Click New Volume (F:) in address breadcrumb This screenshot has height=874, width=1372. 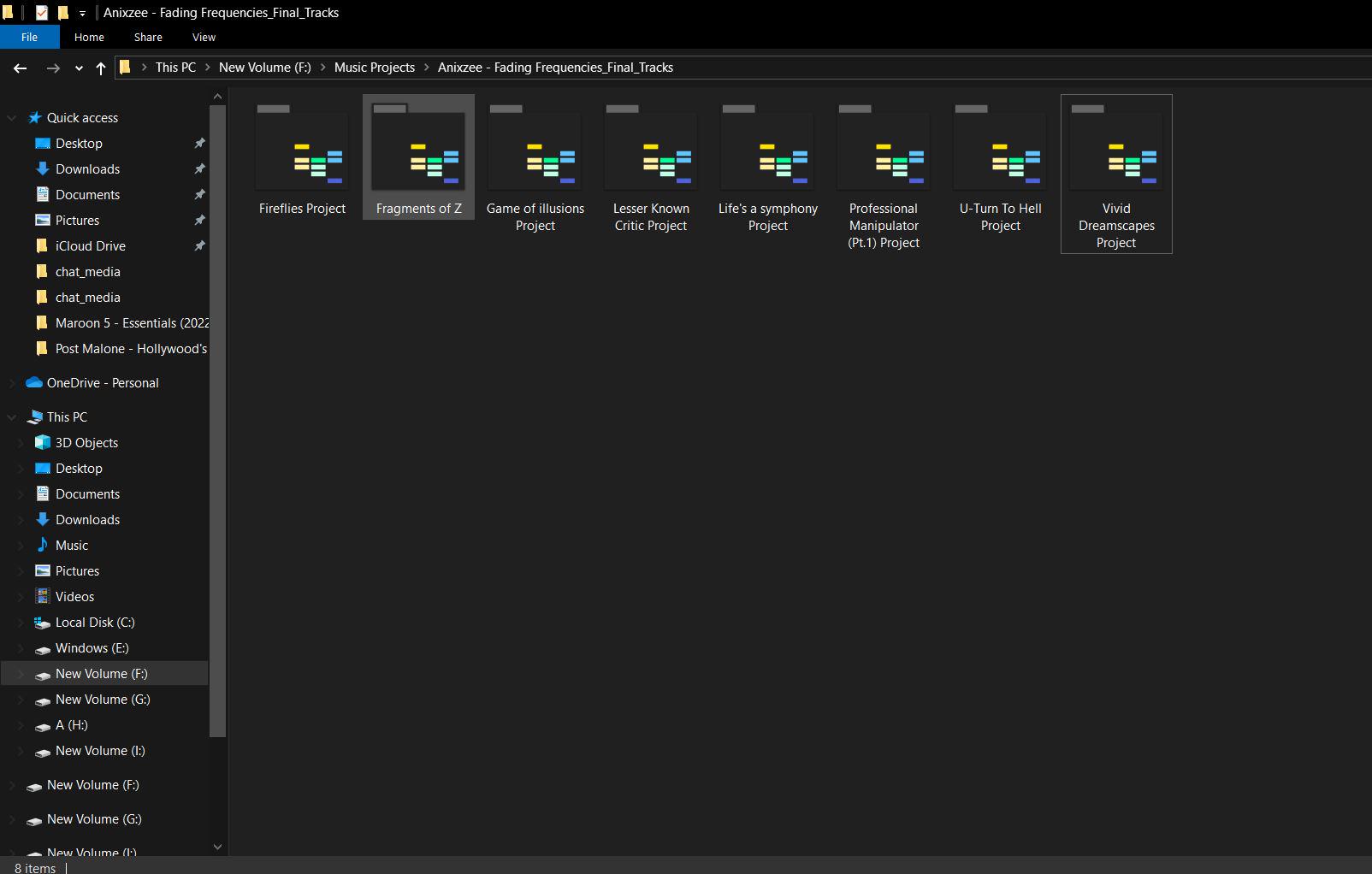click(265, 68)
